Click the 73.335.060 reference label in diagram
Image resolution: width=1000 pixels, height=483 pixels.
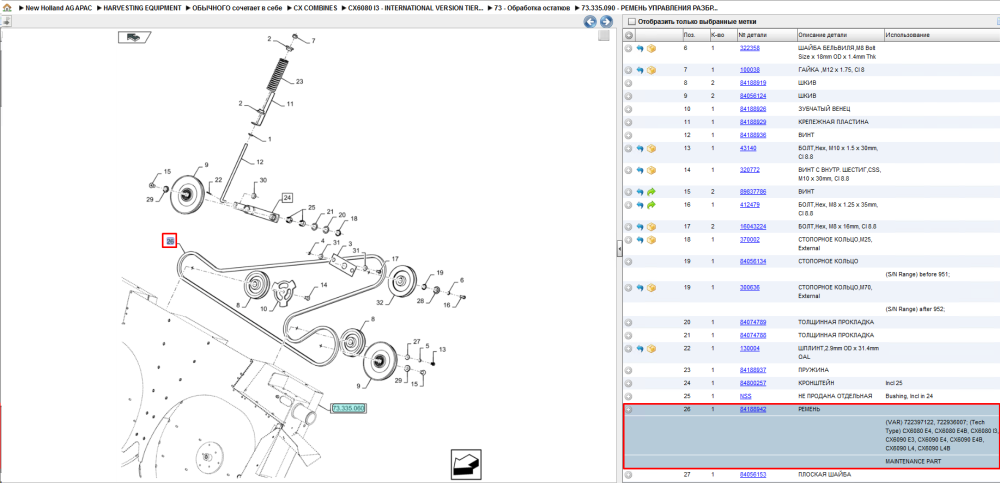[x=348, y=408]
